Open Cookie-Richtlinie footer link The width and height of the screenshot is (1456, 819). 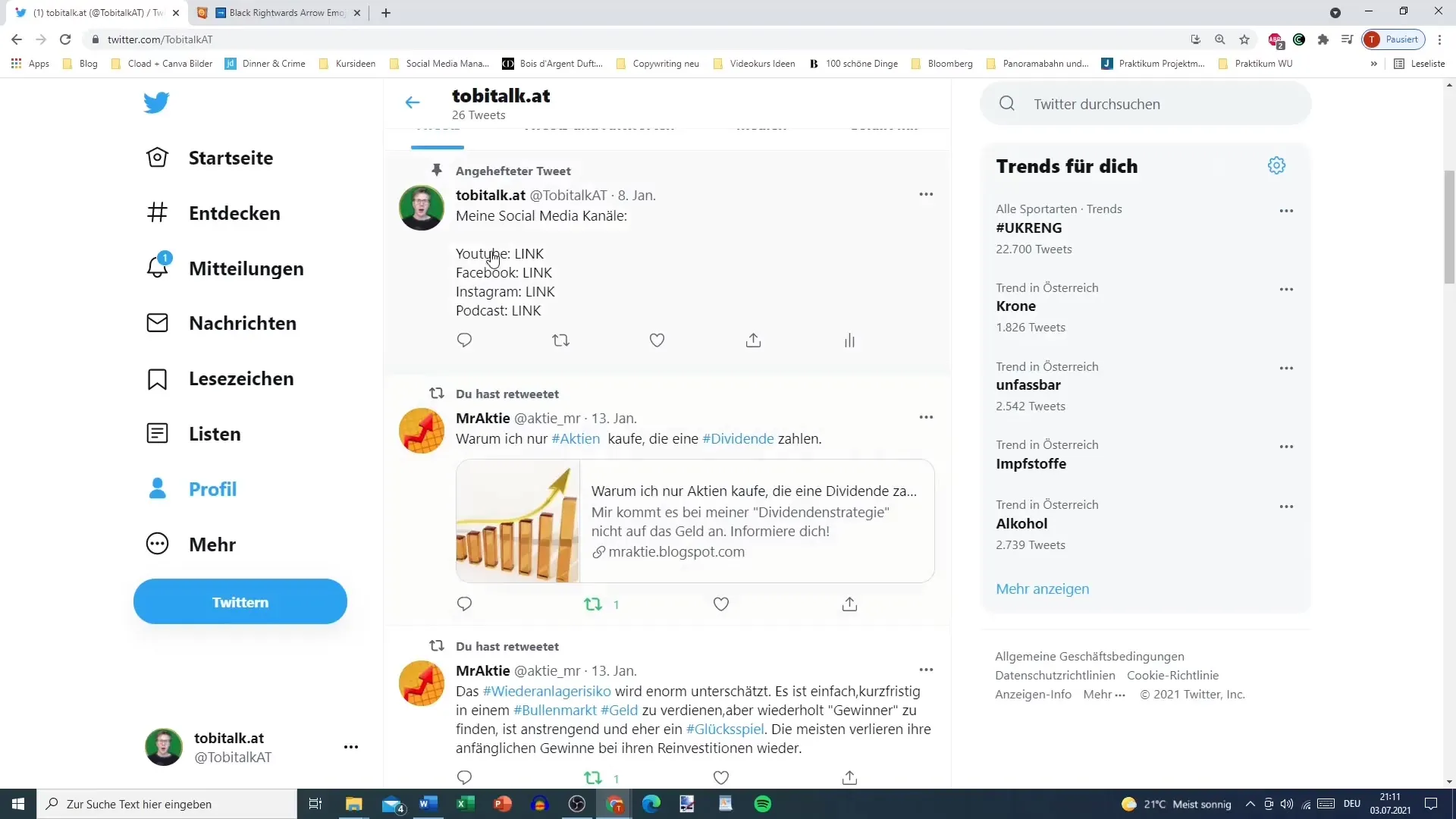point(1172,676)
